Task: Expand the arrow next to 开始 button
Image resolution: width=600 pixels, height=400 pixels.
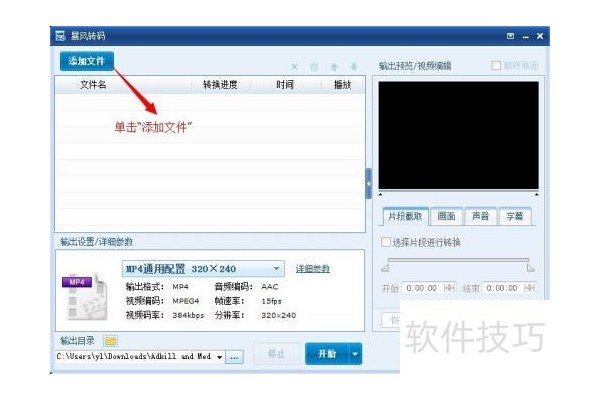Action: (x=355, y=354)
